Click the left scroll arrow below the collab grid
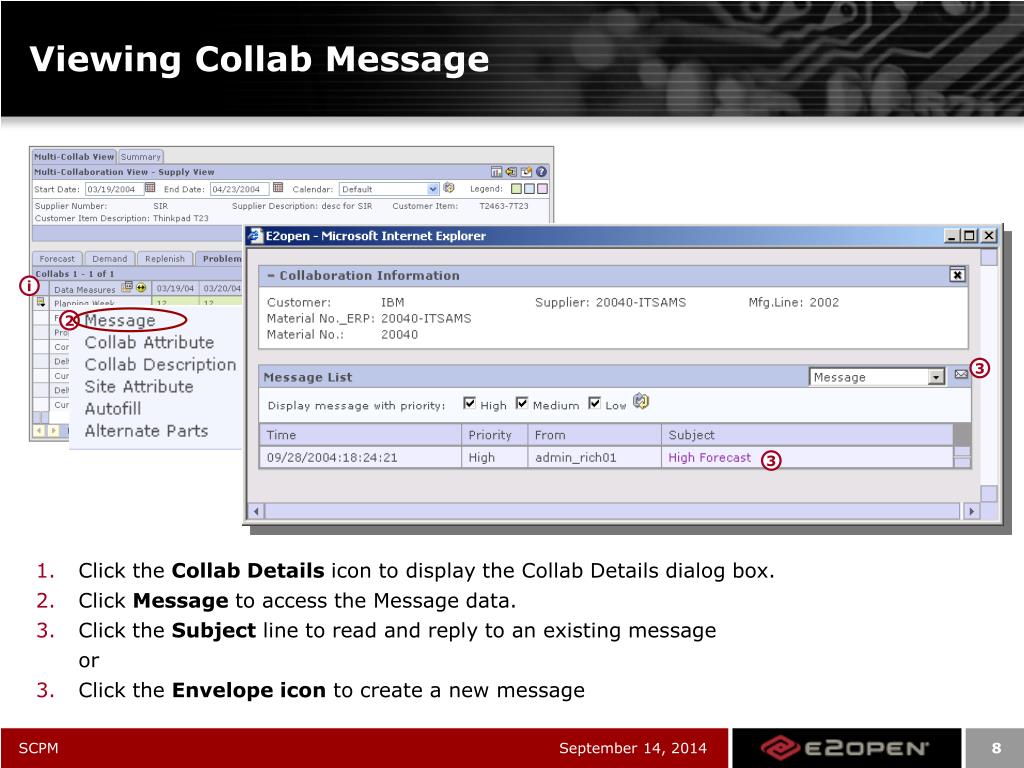Image resolution: width=1024 pixels, height=768 pixels. point(39,431)
